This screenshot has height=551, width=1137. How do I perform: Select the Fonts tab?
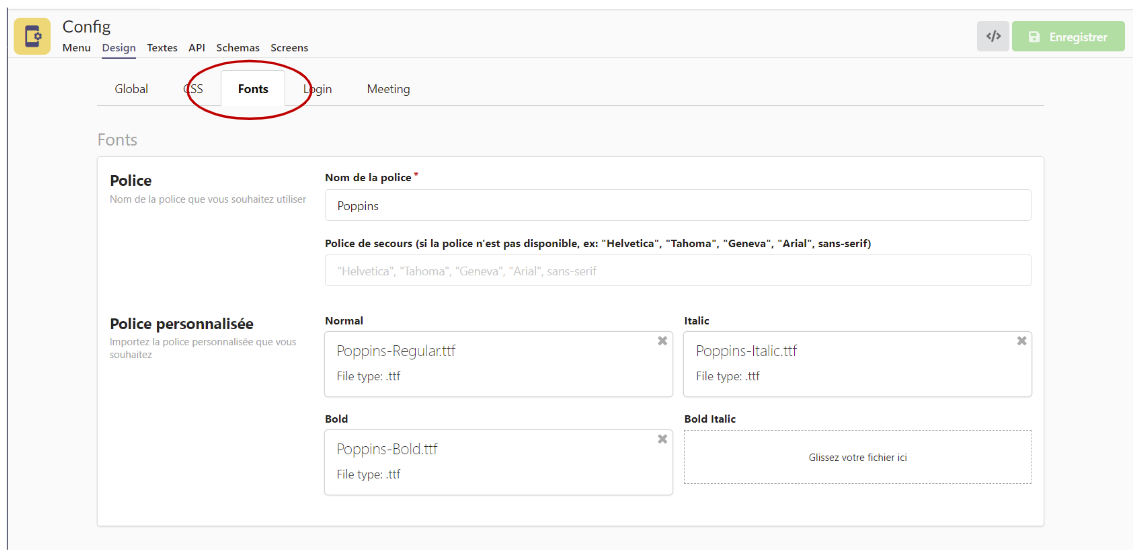(253, 89)
